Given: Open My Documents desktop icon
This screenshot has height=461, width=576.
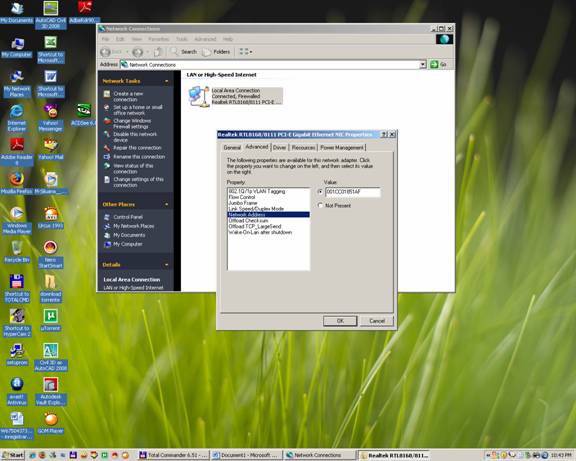Looking at the screenshot, I should [x=17, y=12].
